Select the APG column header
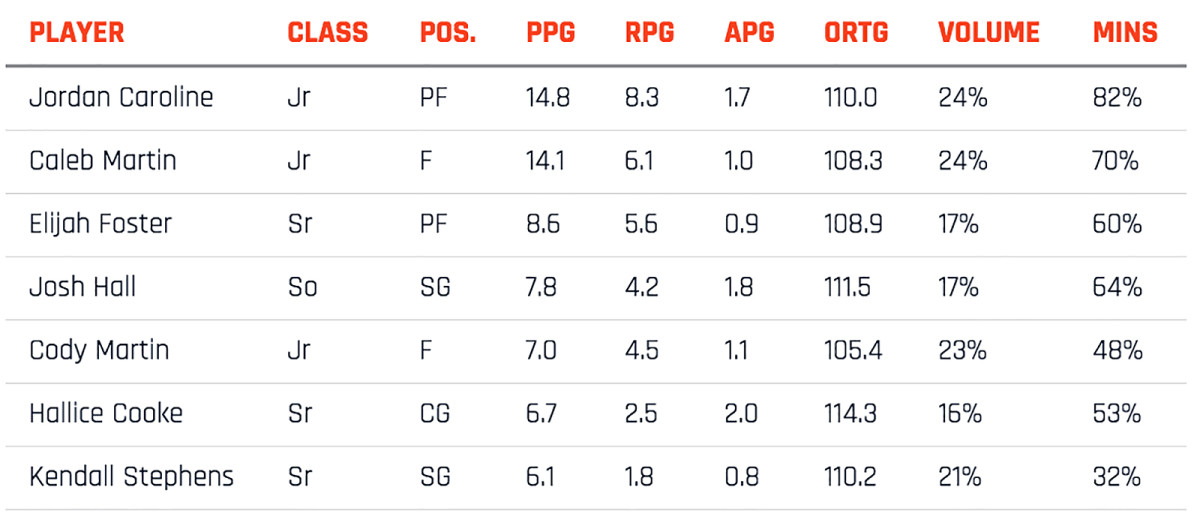 pyautogui.click(x=750, y=32)
